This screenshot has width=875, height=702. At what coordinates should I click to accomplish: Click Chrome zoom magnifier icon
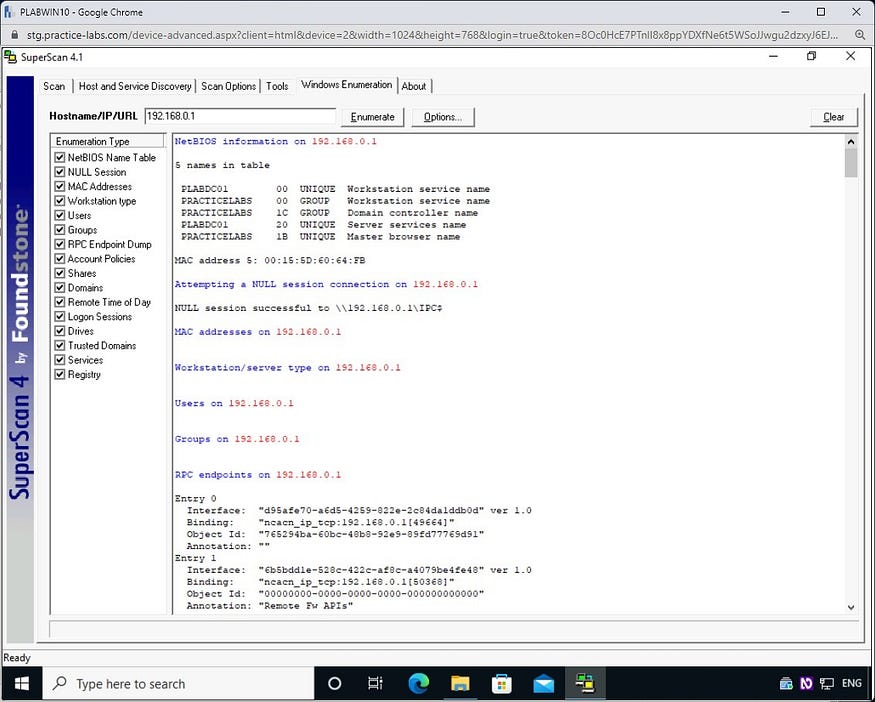coord(860,35)
